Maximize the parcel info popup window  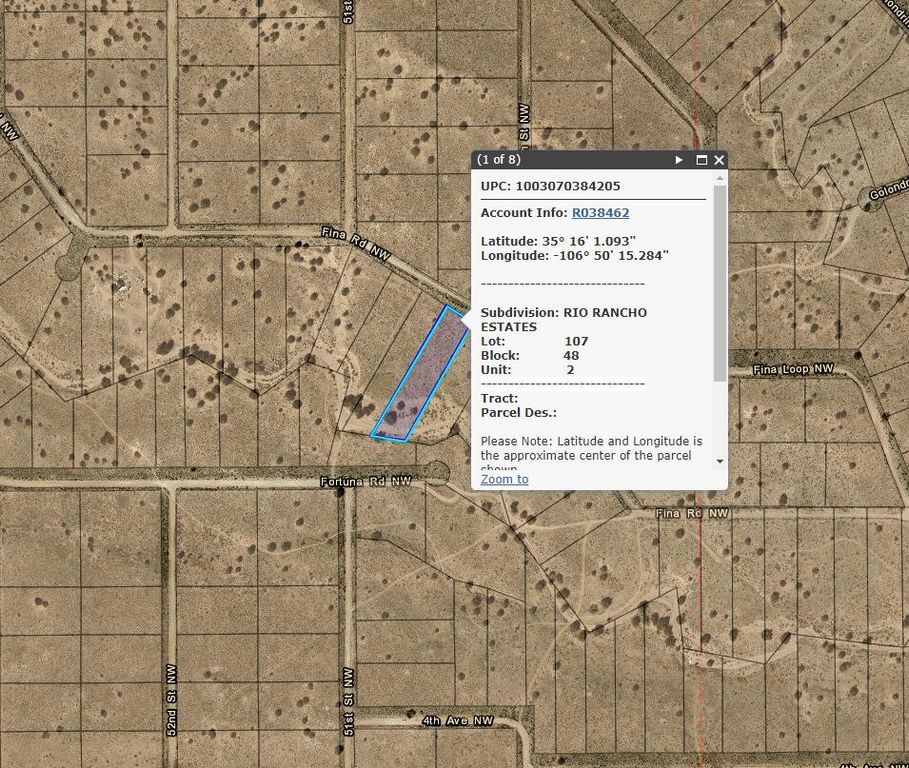coord(703,159)
